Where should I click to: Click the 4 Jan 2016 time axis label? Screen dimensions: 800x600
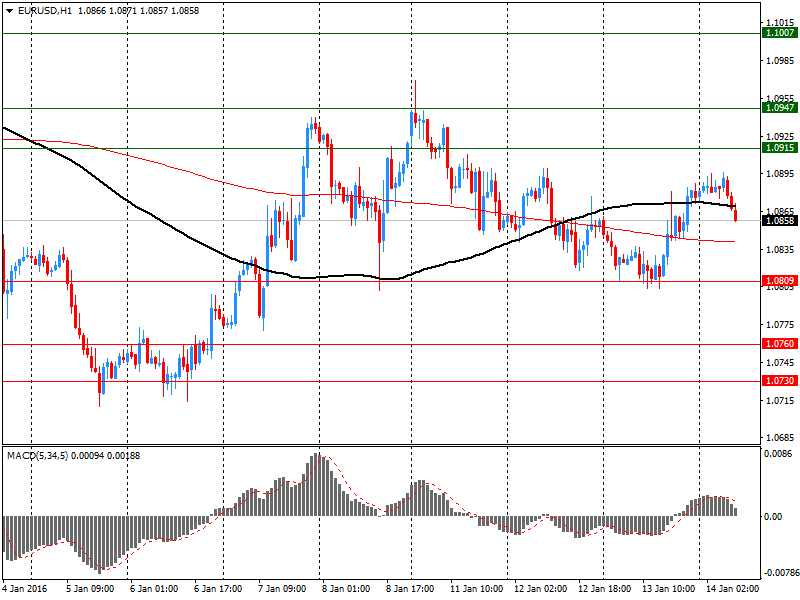pos(24,589)
